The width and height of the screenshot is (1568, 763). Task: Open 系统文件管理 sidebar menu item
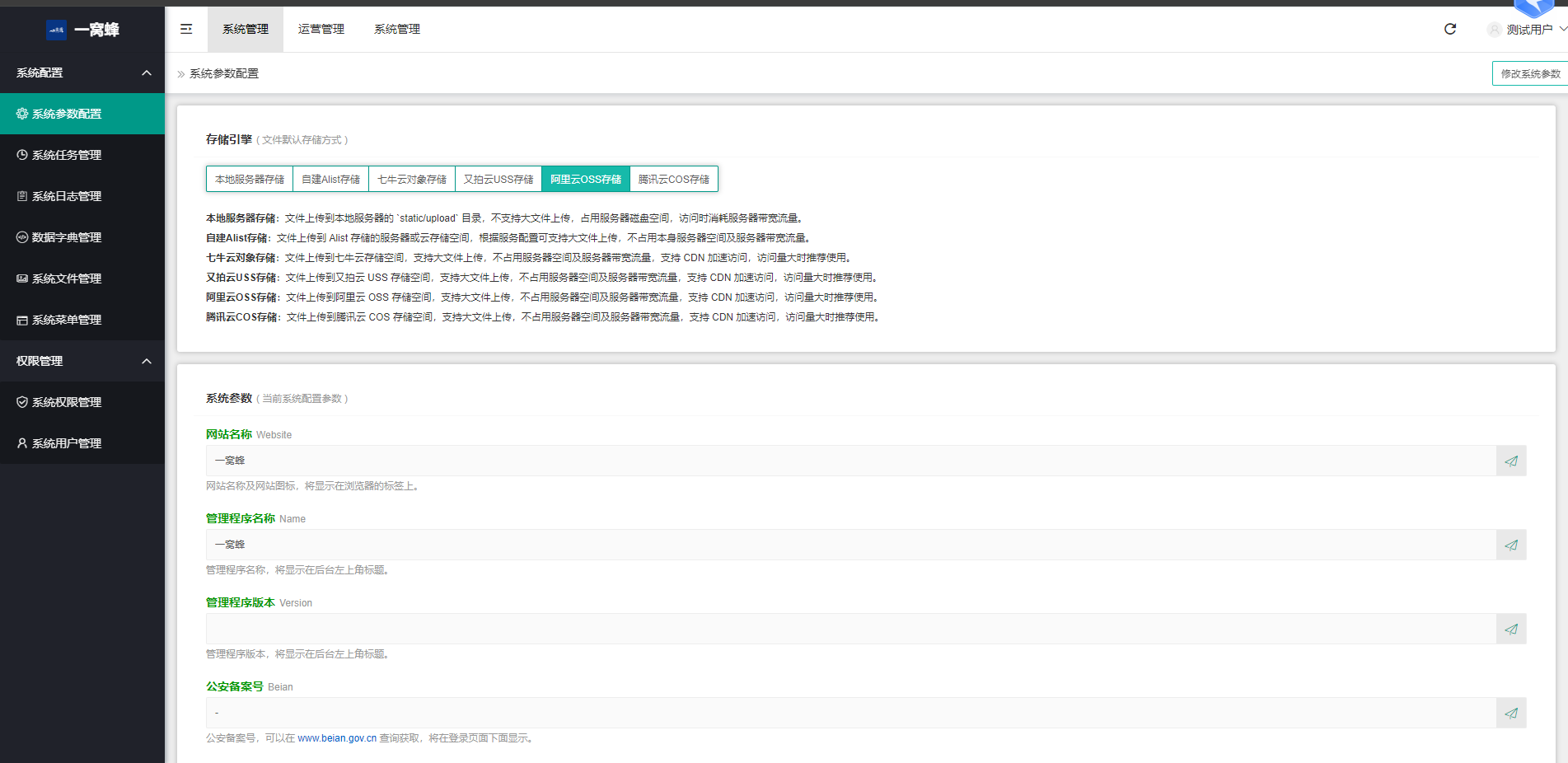tap(82, 279)
